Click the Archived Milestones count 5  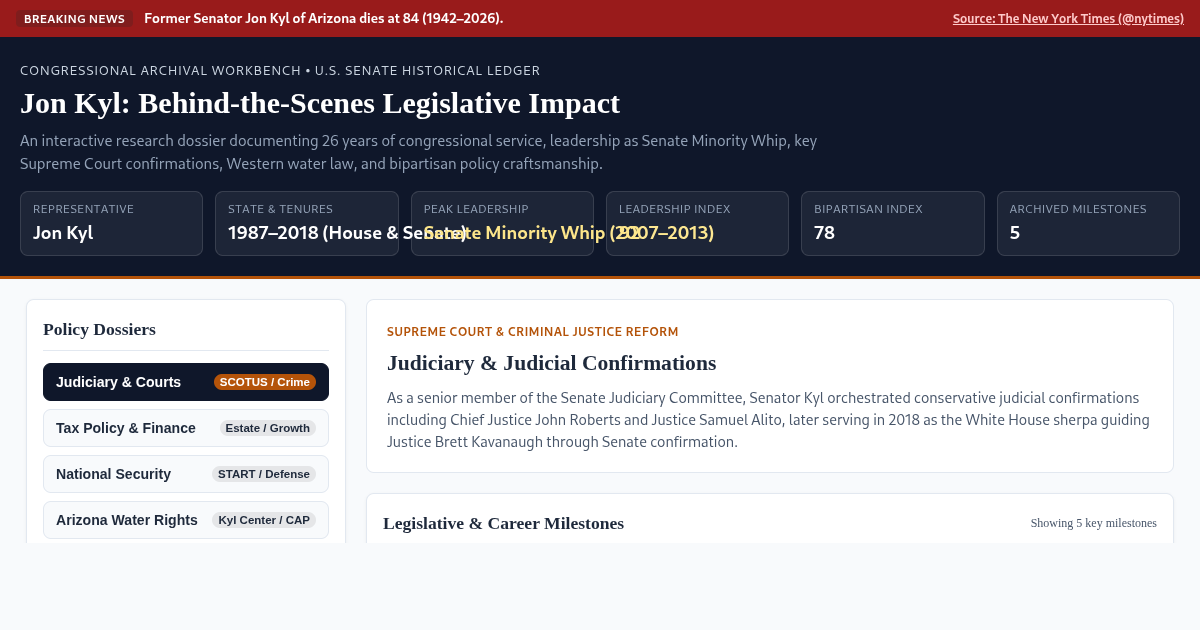pos(1015,233)
